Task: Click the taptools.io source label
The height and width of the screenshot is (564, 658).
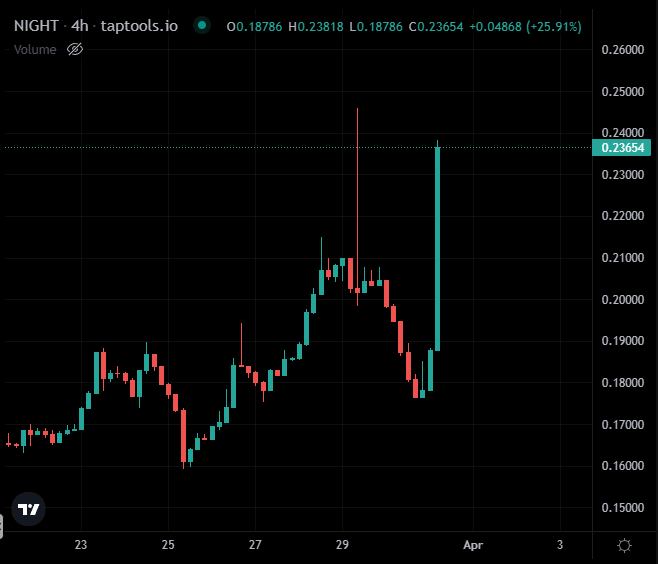Action: (139, 26)
